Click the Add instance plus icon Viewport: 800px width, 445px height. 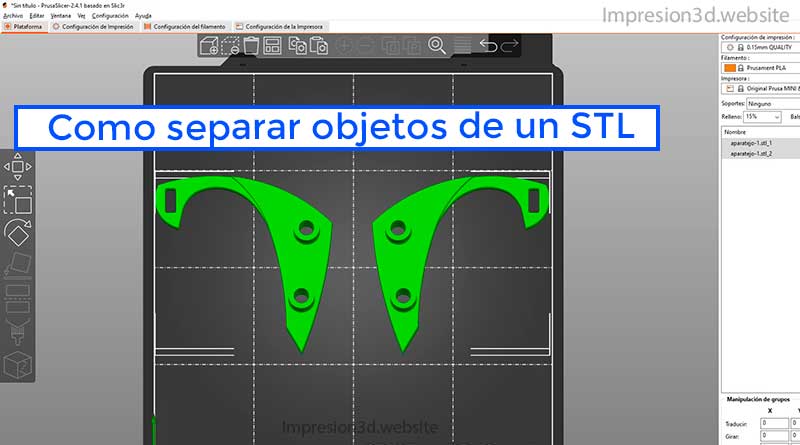click(344, 46)
